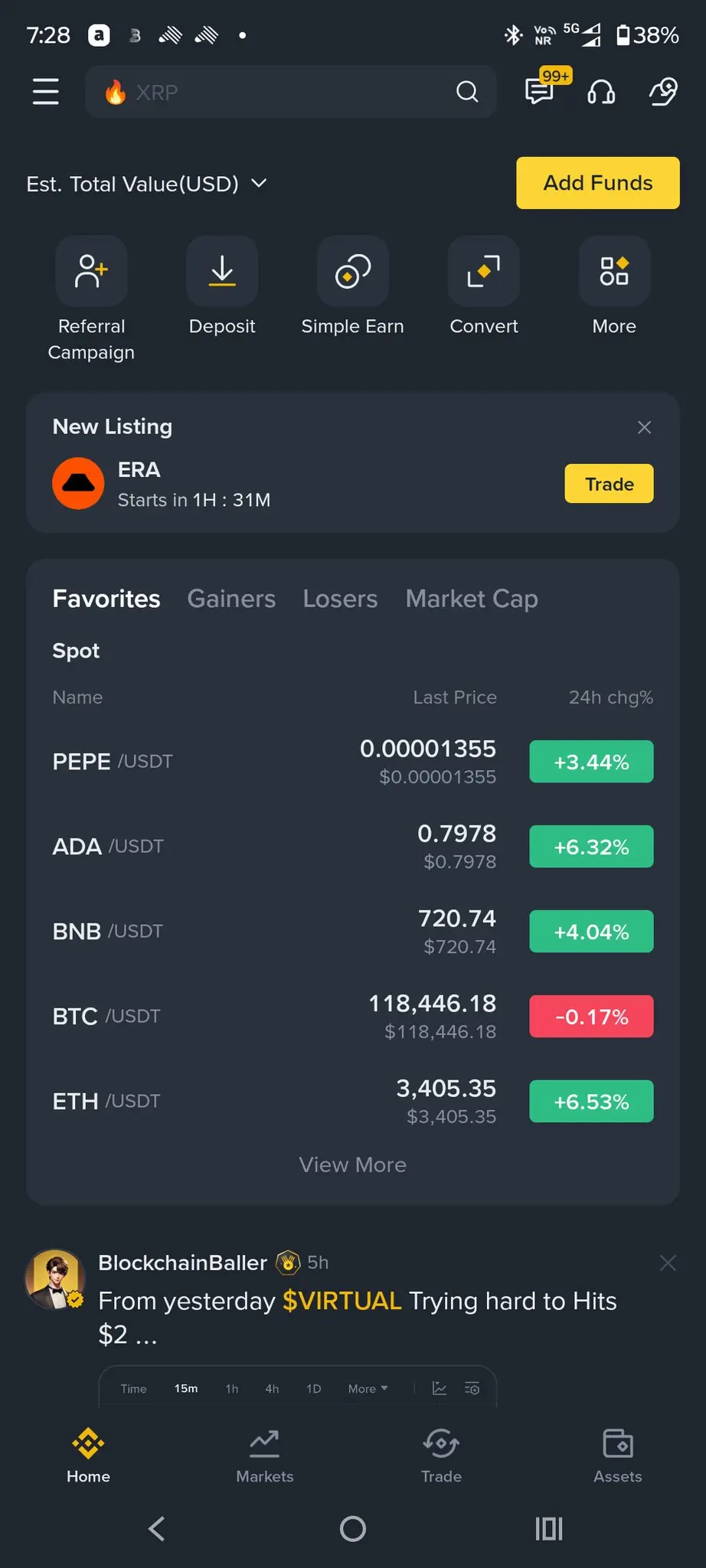706x1568 pixels.
Task: Open the messages icon with 99+ badge
Action: click(540, 91)
